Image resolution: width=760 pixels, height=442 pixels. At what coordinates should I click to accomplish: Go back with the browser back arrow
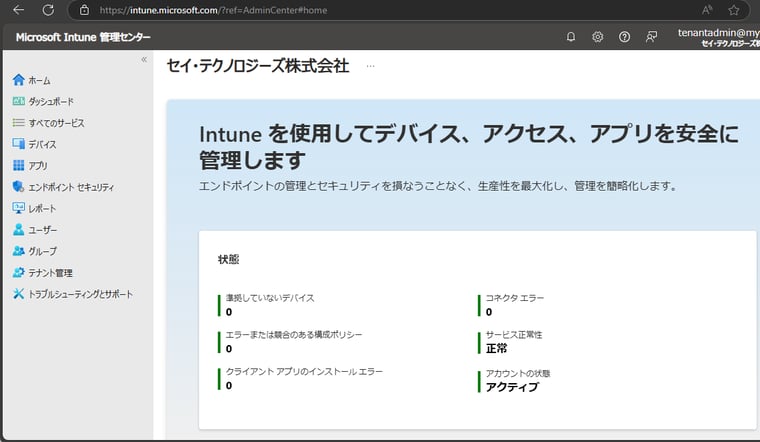(x=18, y=10)
